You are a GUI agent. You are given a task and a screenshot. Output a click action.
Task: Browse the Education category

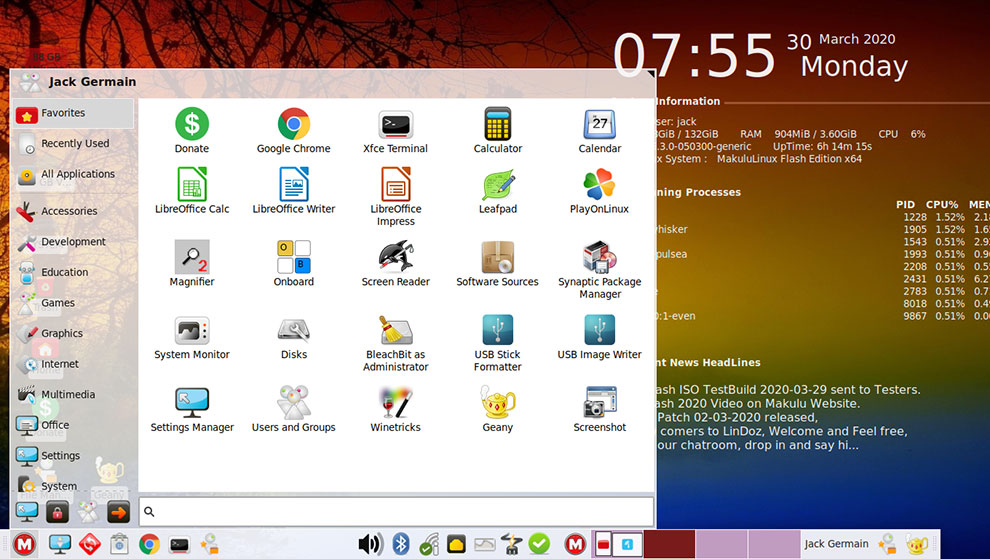pyautogui.click(x=73, y=273)
